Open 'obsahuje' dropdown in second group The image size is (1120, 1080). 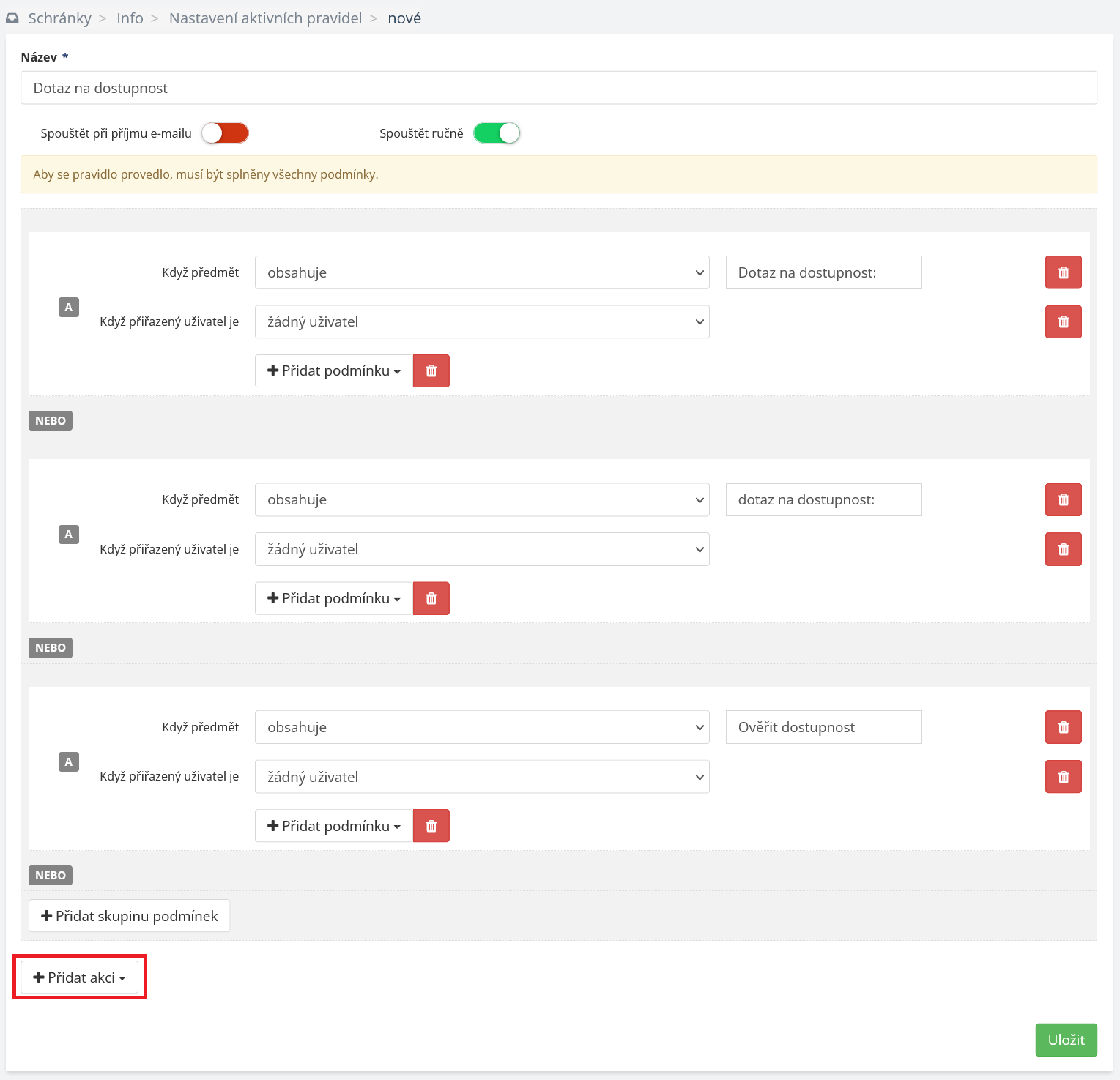[x=482, y=499]
